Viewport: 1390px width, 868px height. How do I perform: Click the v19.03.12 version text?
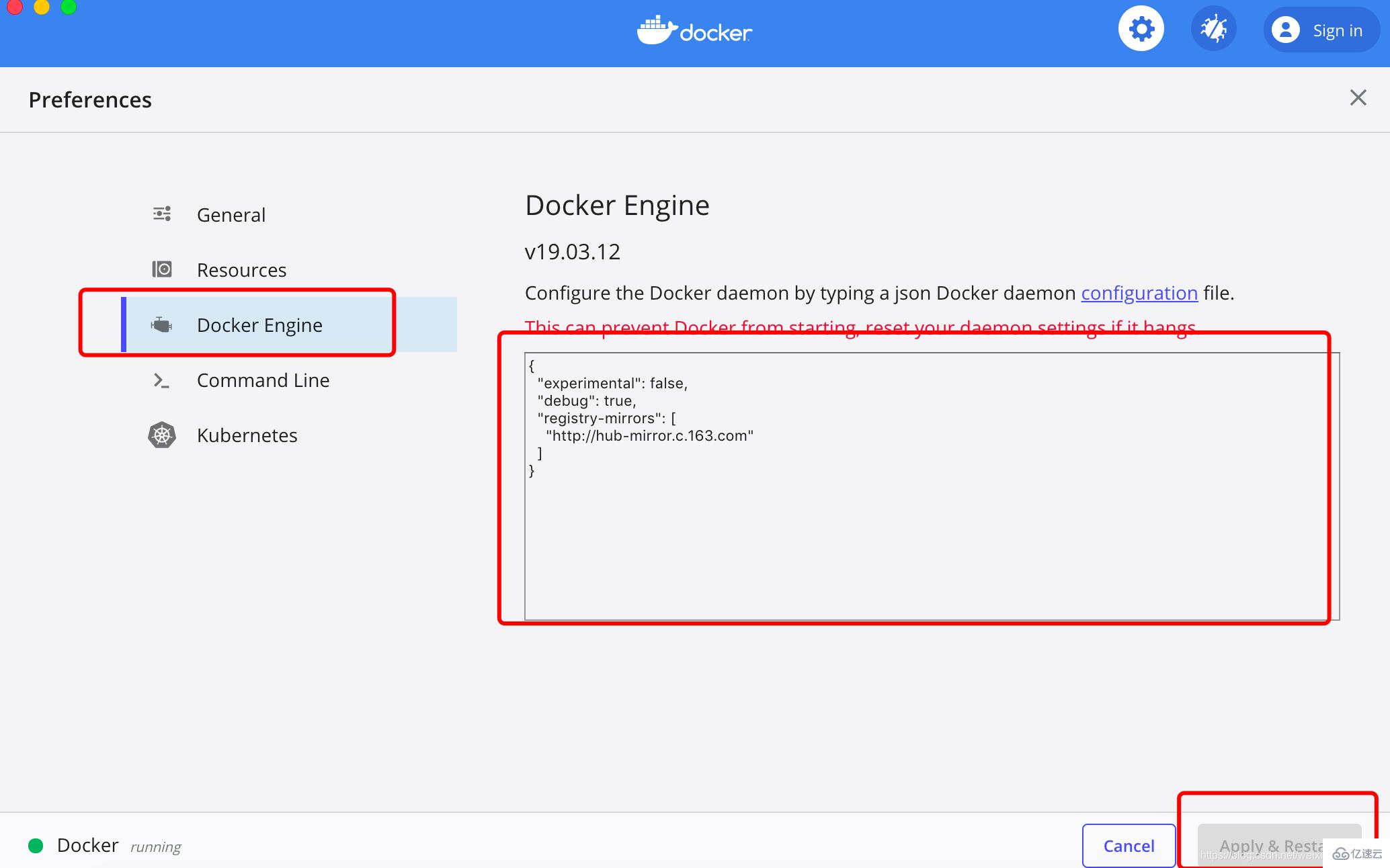pyautogui.click(x=572, y=252)
